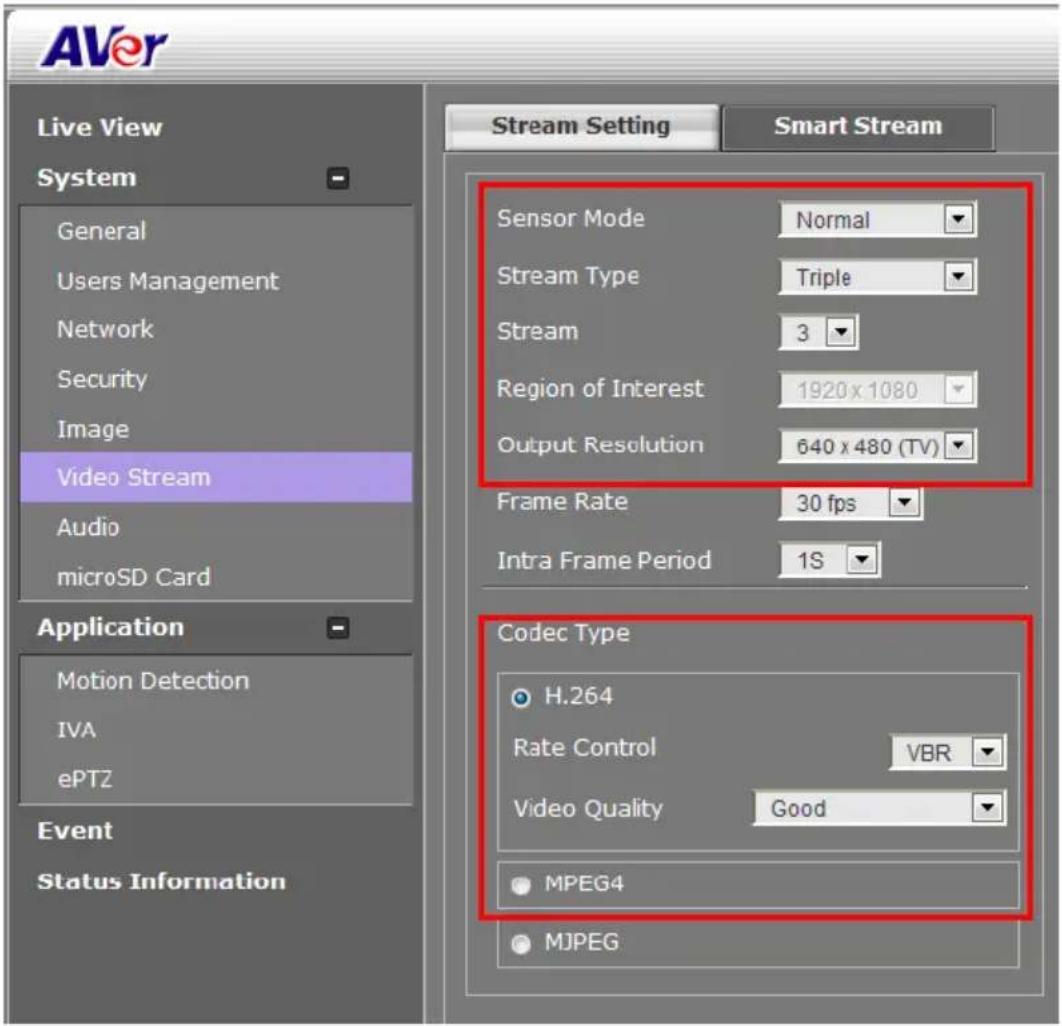Select H.264 codec radio button
The width and height of the screenshot is (1062, 1026).
[x=520, y=697]
